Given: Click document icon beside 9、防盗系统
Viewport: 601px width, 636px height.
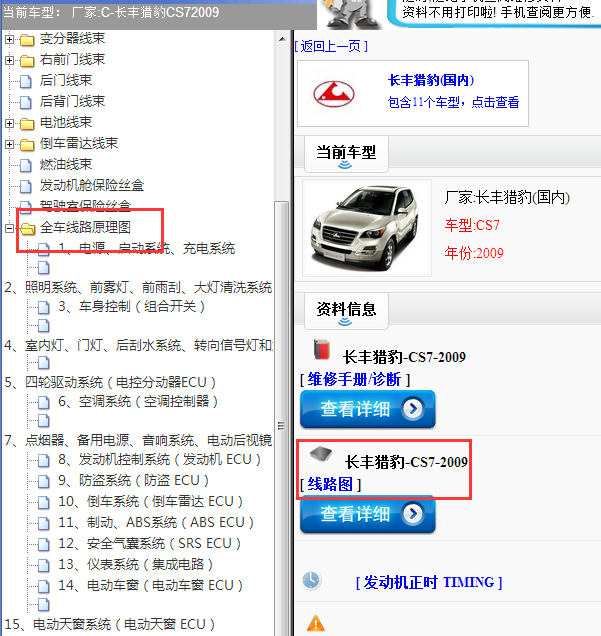Looking at the screenshot, I should [43, 481].
